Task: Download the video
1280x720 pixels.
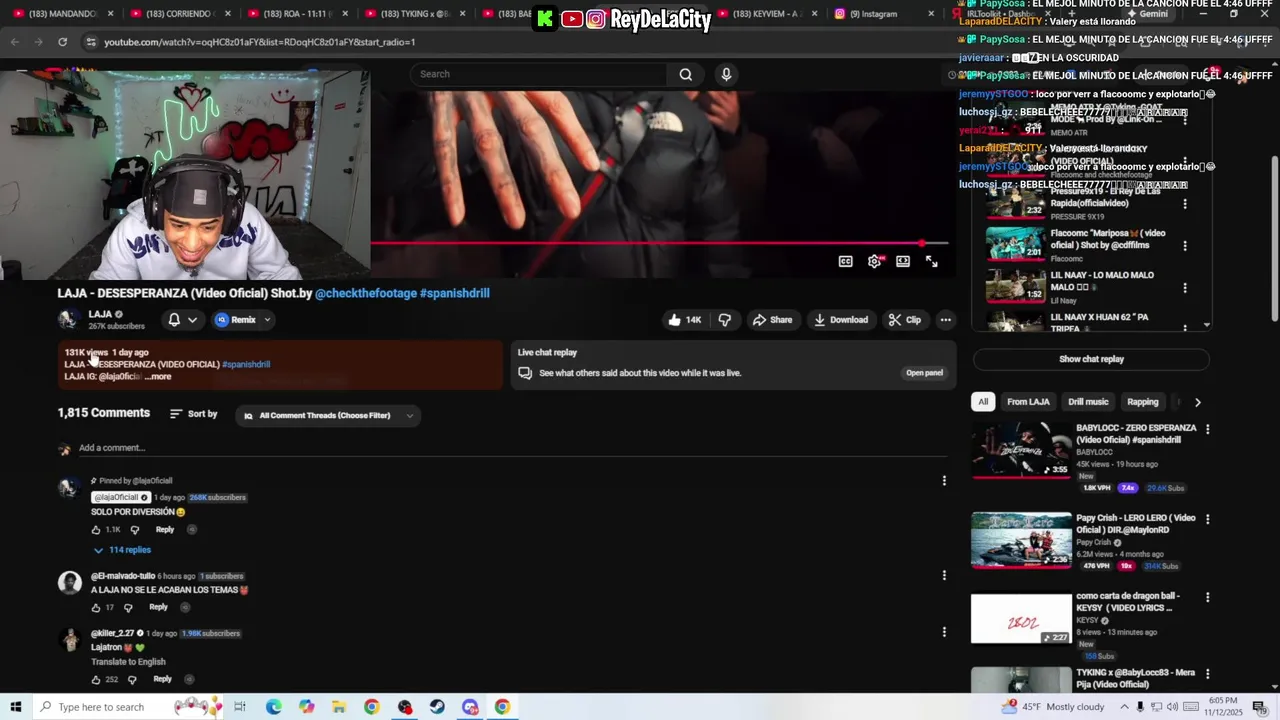Action: coord(841,320)
